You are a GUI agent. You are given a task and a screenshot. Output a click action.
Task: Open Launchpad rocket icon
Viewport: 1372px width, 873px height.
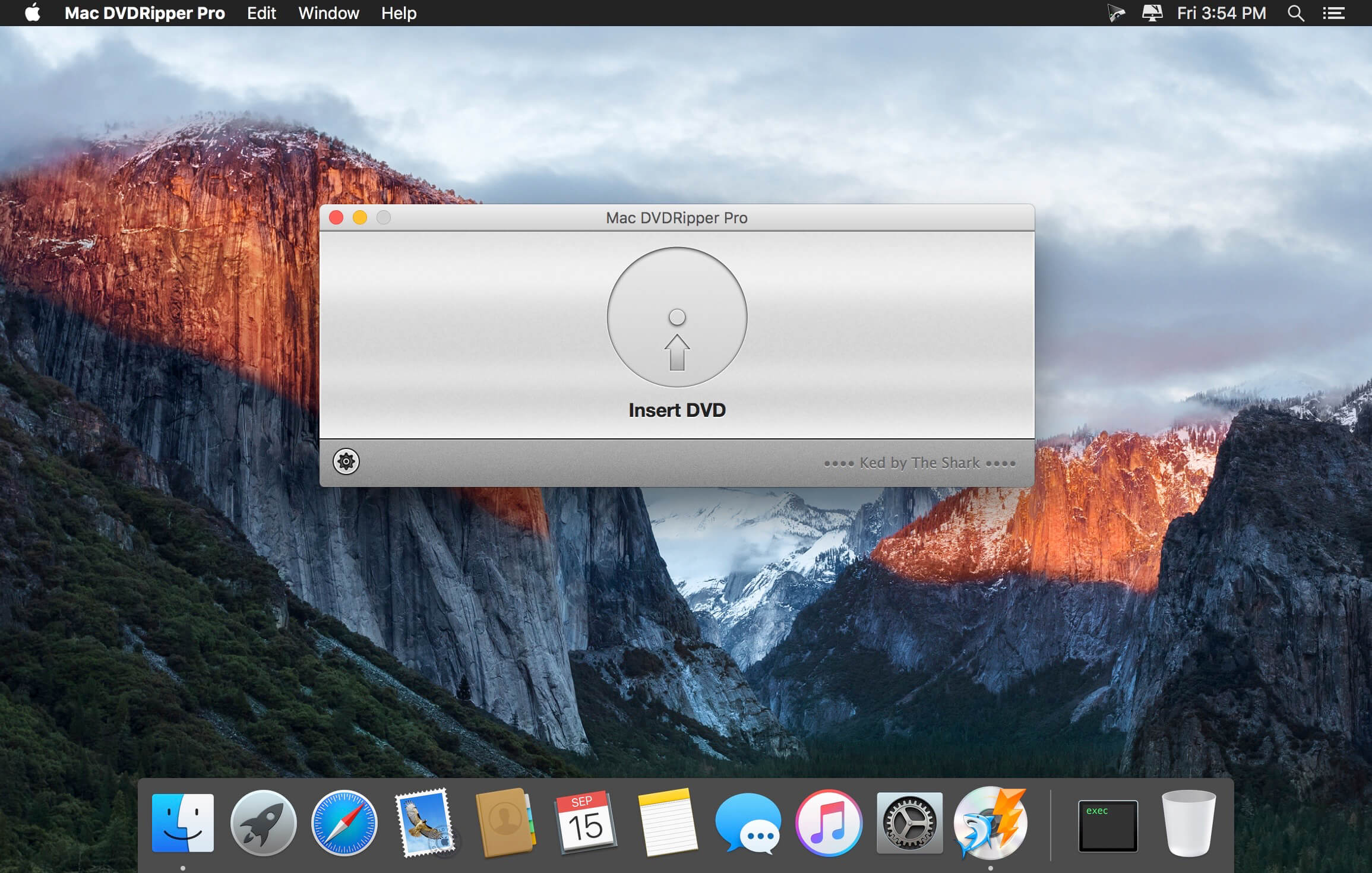click(x=263, y=823)
